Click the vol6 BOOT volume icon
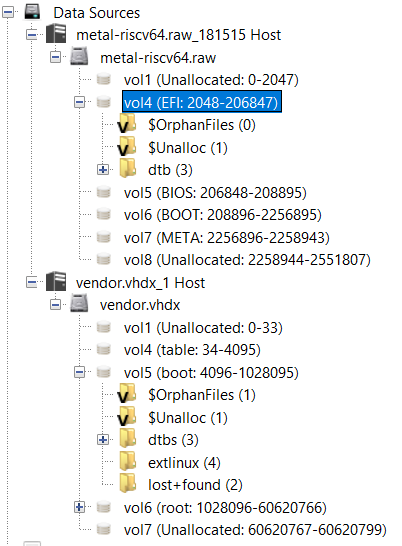 coord(104,214)
